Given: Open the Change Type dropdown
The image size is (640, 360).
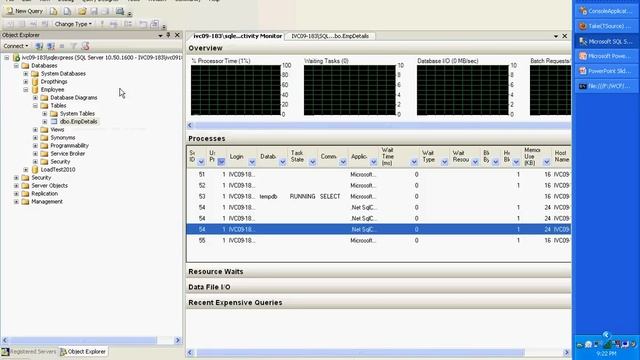Looking at the screenshot, I should click(73, 24).
